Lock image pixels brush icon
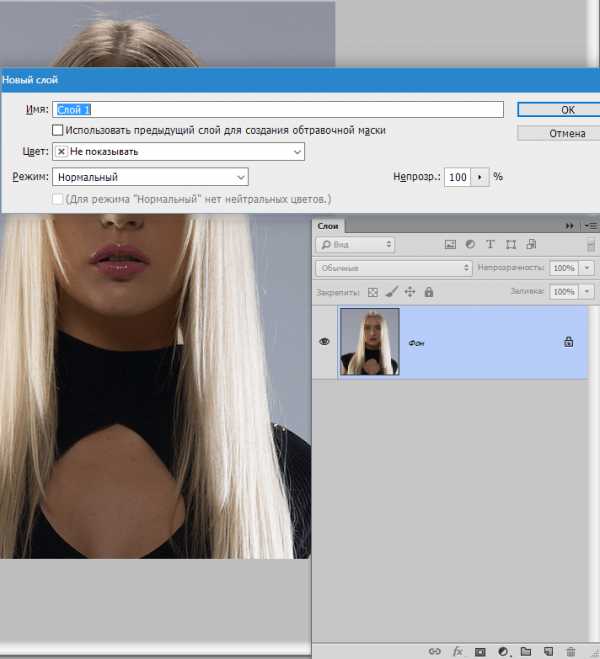The height and width of the screenshot is (659, 600). coord(392,292)
